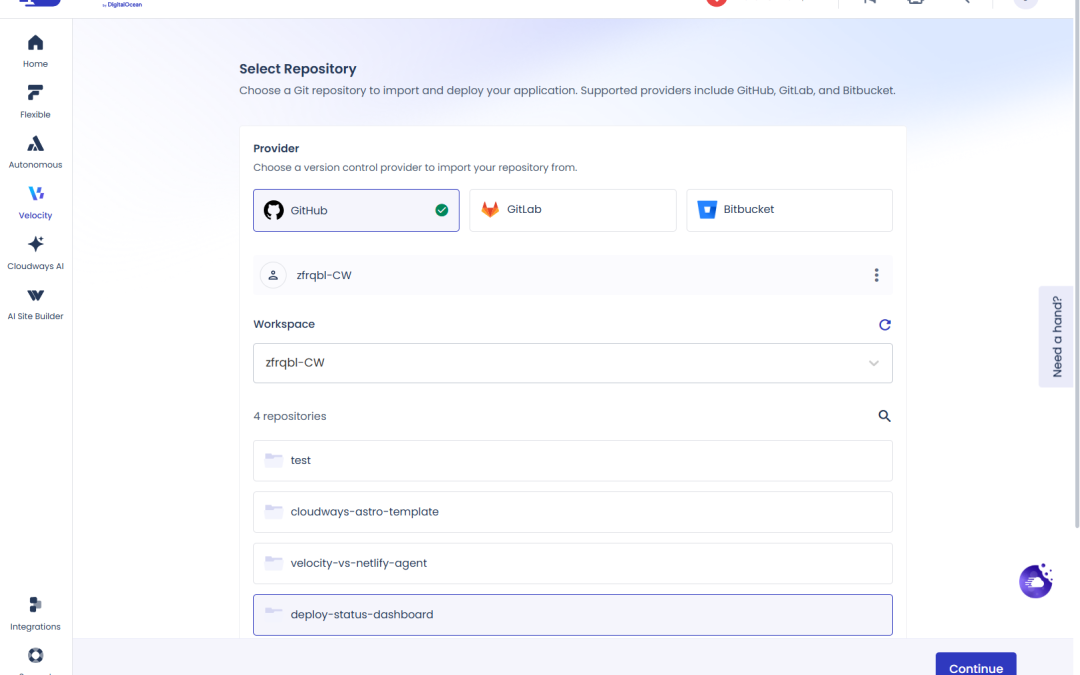Expand the Workspace dropdown showing zfrqbl-CW

(x=572, y=363)
